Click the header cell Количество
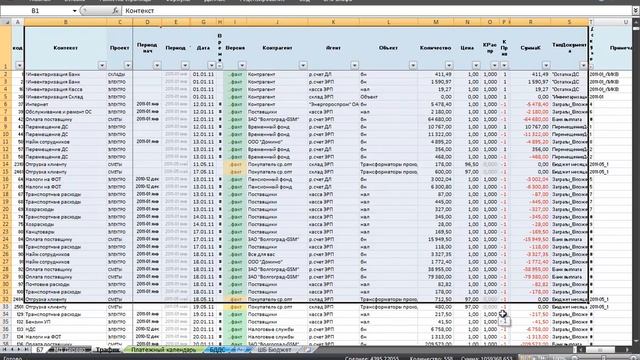The height and width of the screenshot is (360, 640). pos(436,48)
